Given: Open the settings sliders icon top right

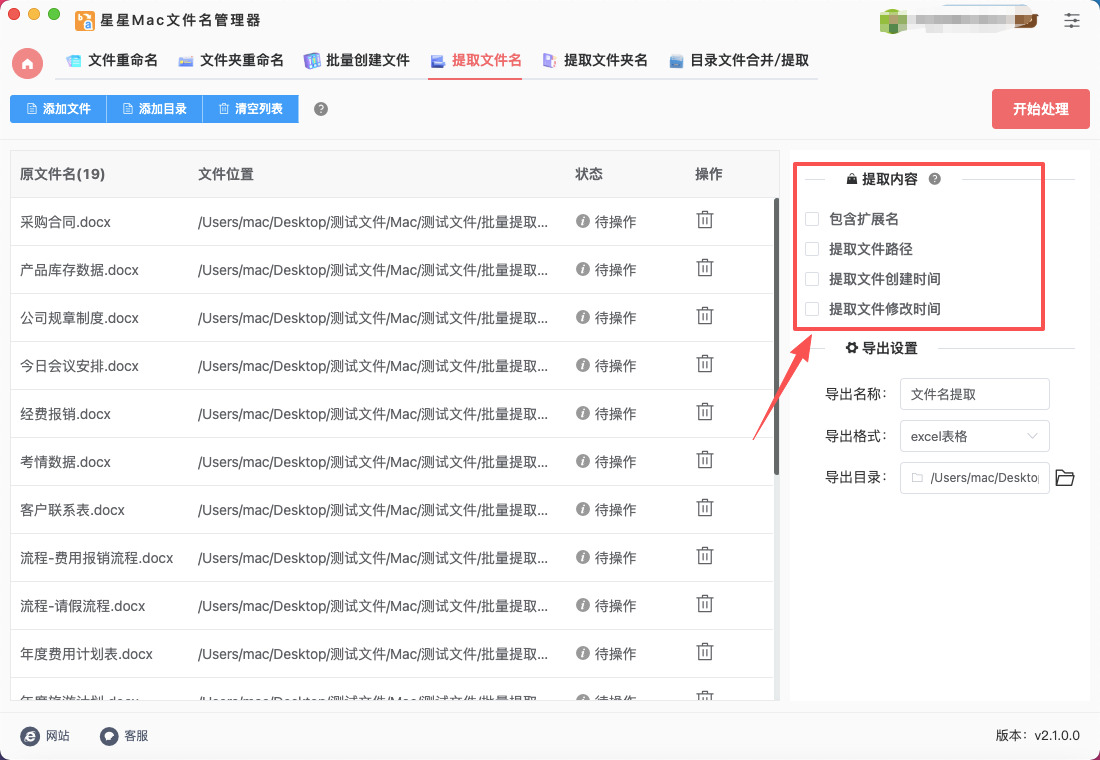Looking at the screenshot, I should pyautogui.click(x=1071, y=20).
